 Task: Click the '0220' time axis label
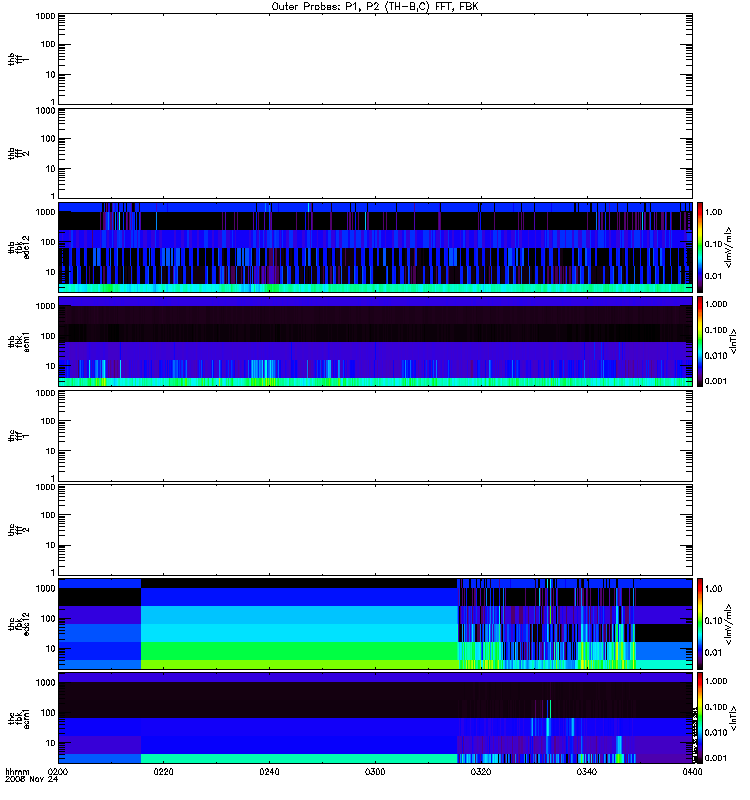coord(163,771)
